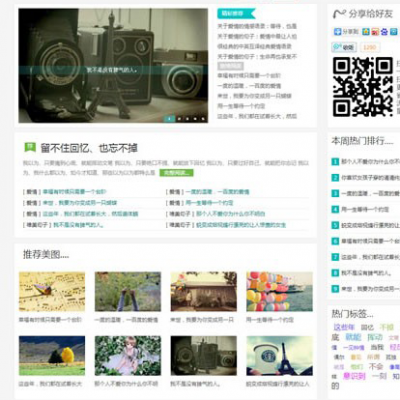Open the 留不住回忆、也忘不掉 article title

point(89,148)
